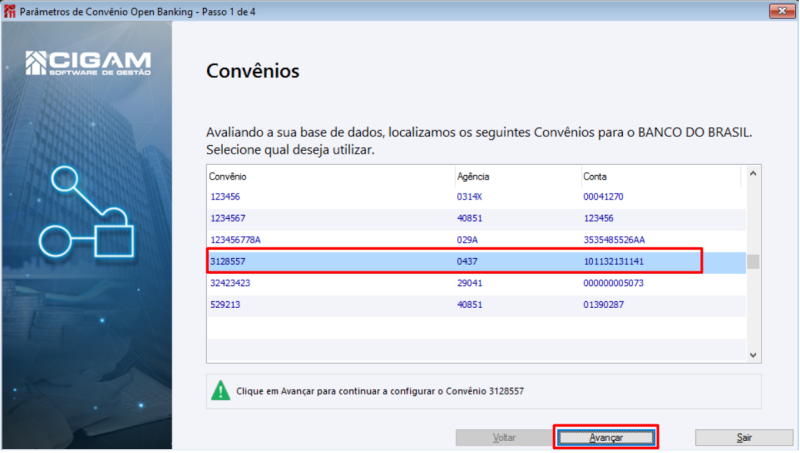The height and width of the screenshot is (453, 800).
Task: Click the green warning triangle icon
Action: (220, 391)
